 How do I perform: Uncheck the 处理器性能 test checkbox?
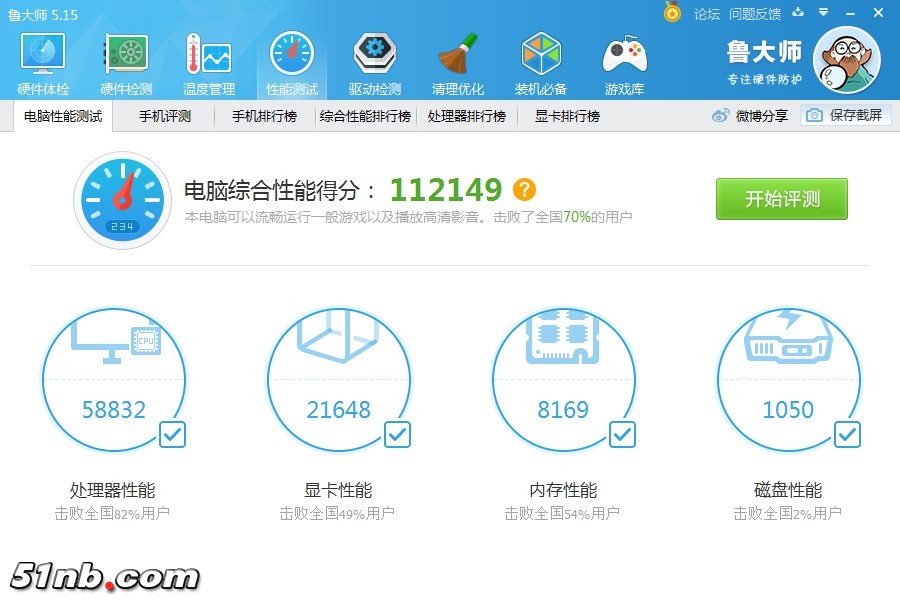point(172,435)
